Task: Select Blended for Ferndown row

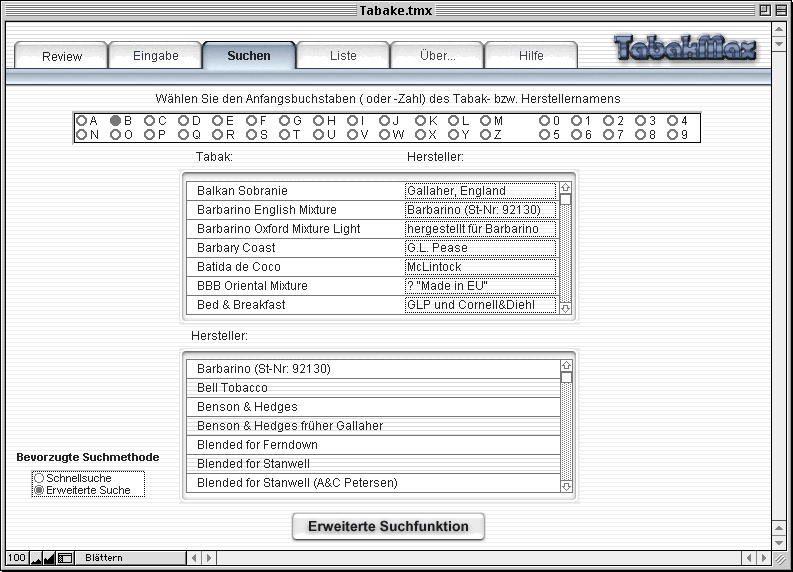Action: pos(373,445)
